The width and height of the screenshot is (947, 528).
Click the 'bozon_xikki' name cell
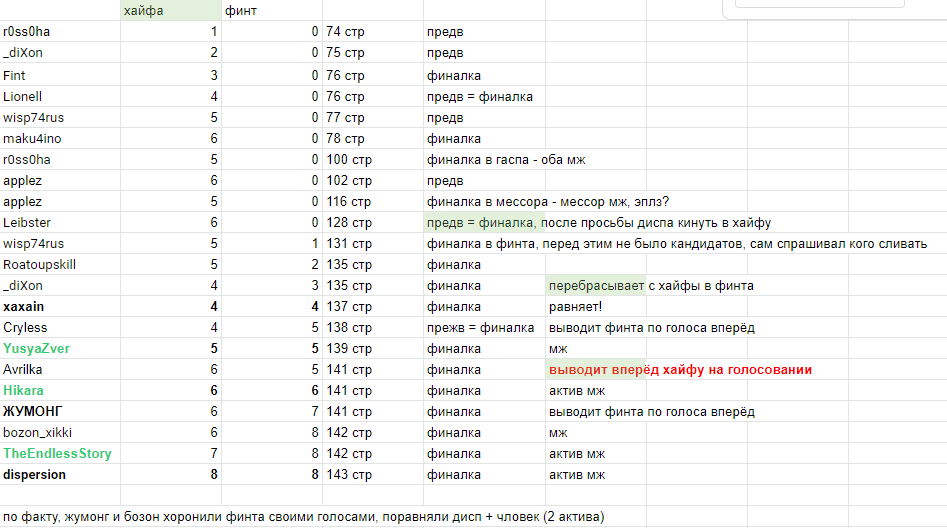pos(60,432)
